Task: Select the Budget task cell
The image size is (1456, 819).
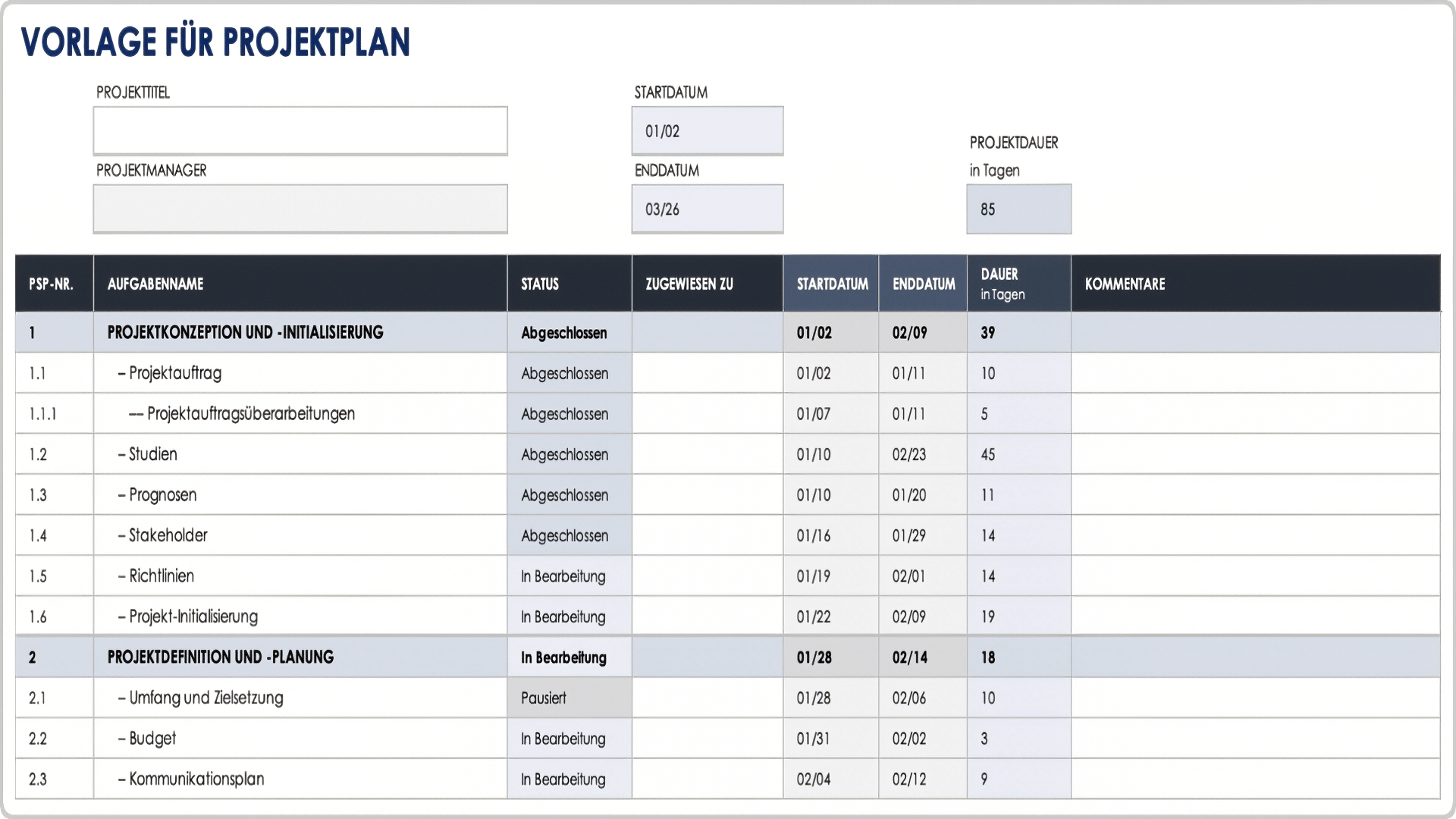Action: click(x=300, y=738)
